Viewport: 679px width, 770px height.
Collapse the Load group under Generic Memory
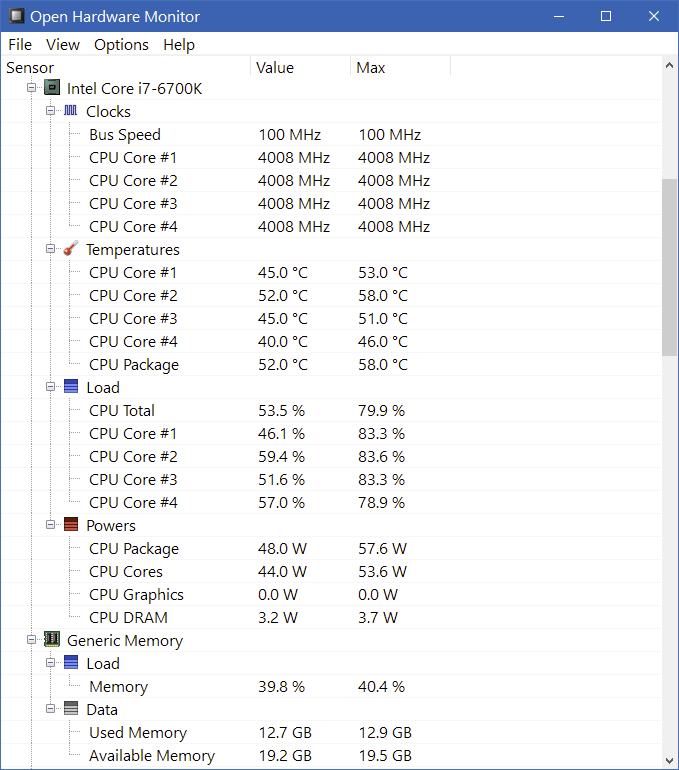tap(51, 663)
